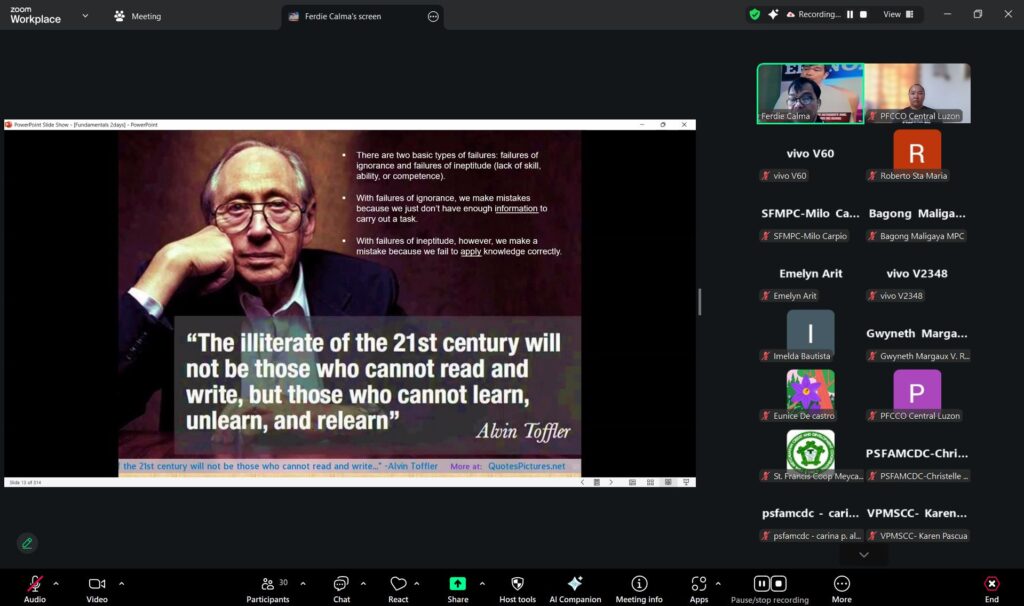
Task: Click the red End meeting button
Action: 991,585
